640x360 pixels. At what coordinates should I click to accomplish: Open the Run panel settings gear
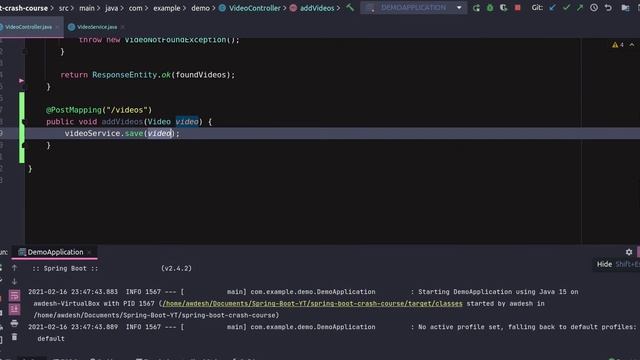point(629,252)
